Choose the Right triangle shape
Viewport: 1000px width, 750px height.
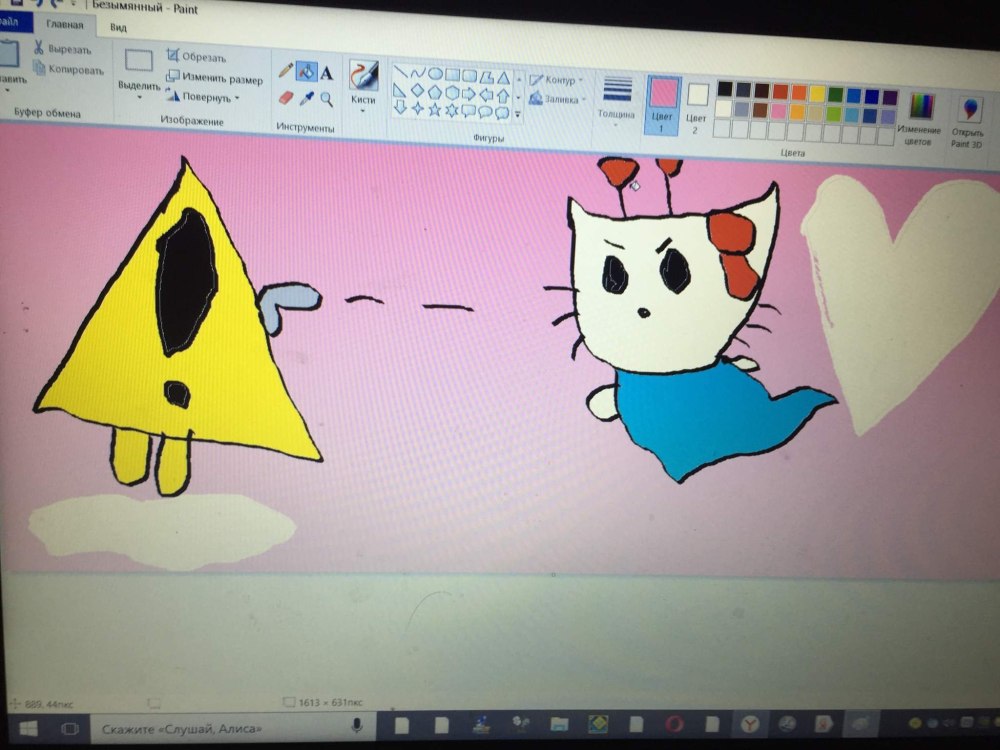coord(400,89)
